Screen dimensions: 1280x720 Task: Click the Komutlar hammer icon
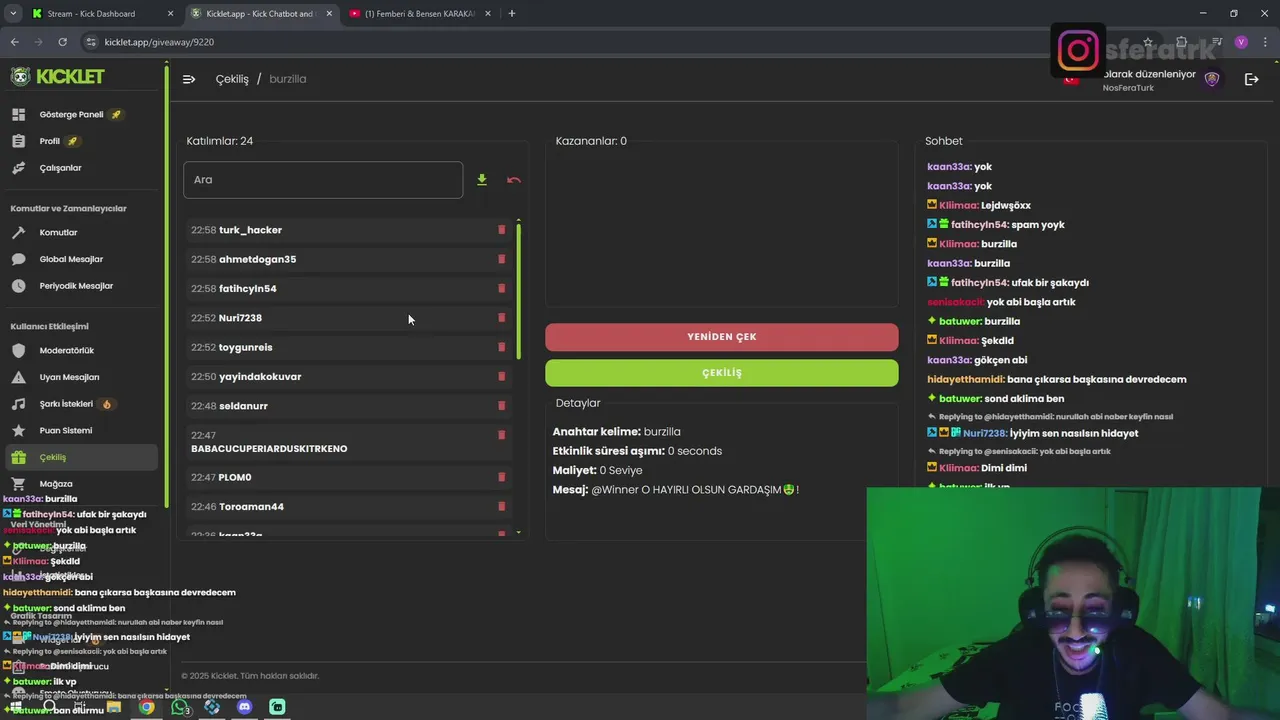[x=18, y=233]
